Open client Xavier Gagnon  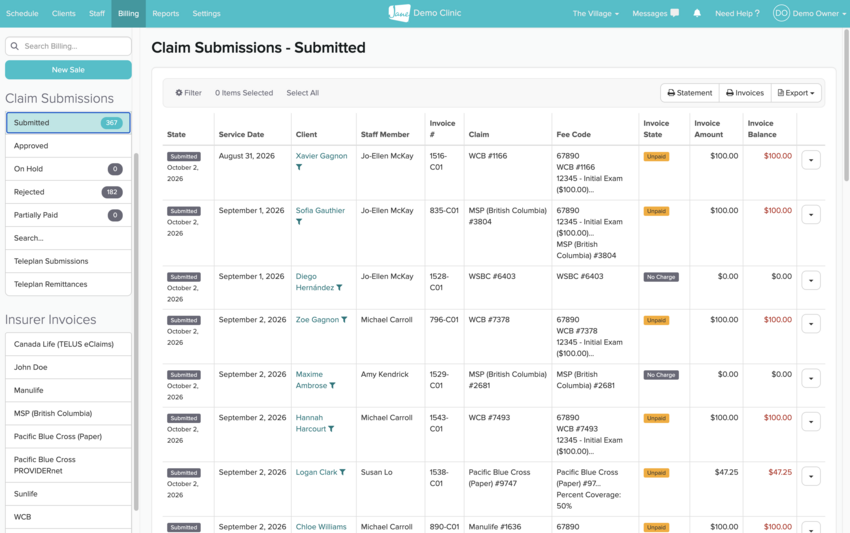click(x=321, y=156)
